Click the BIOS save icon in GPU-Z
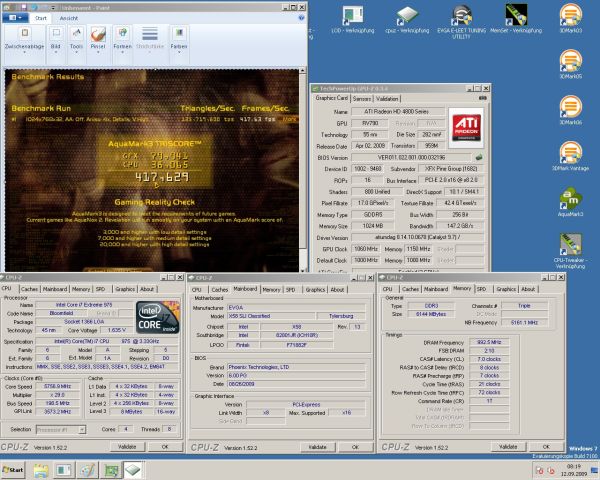This screenshot has height=480, width=600. [x=479, y=157]
